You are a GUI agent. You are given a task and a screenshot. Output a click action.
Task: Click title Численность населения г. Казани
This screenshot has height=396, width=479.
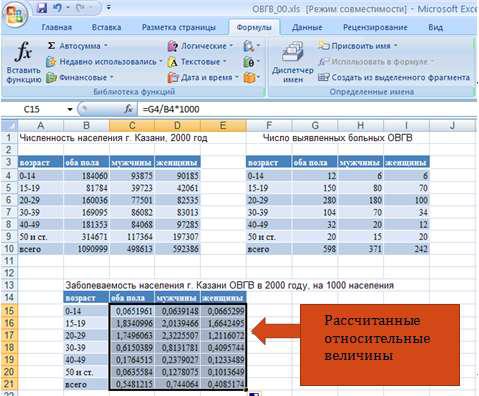pos(113,137)
